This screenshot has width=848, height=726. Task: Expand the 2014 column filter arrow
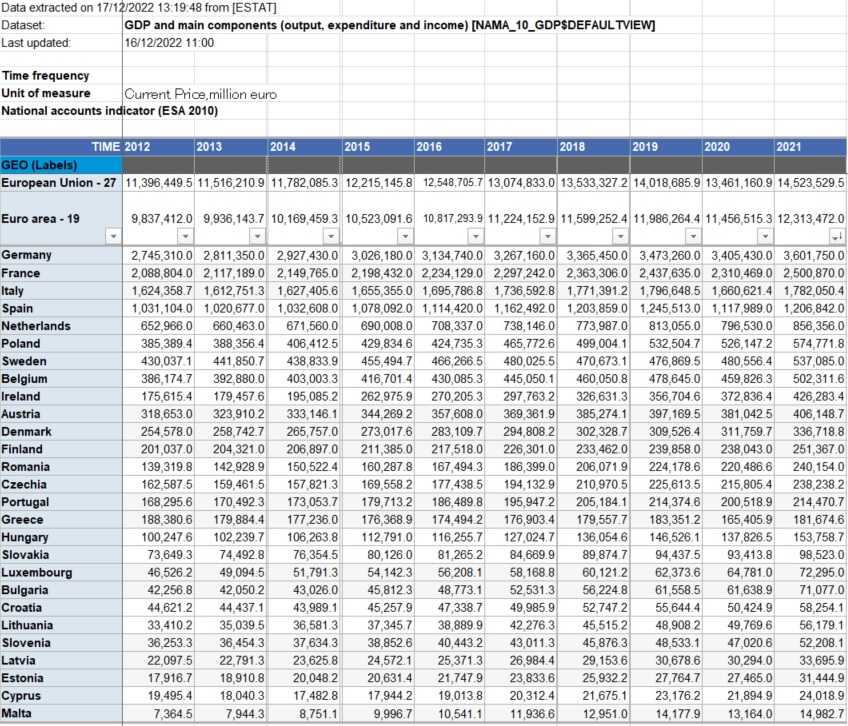tap(330, 237)
